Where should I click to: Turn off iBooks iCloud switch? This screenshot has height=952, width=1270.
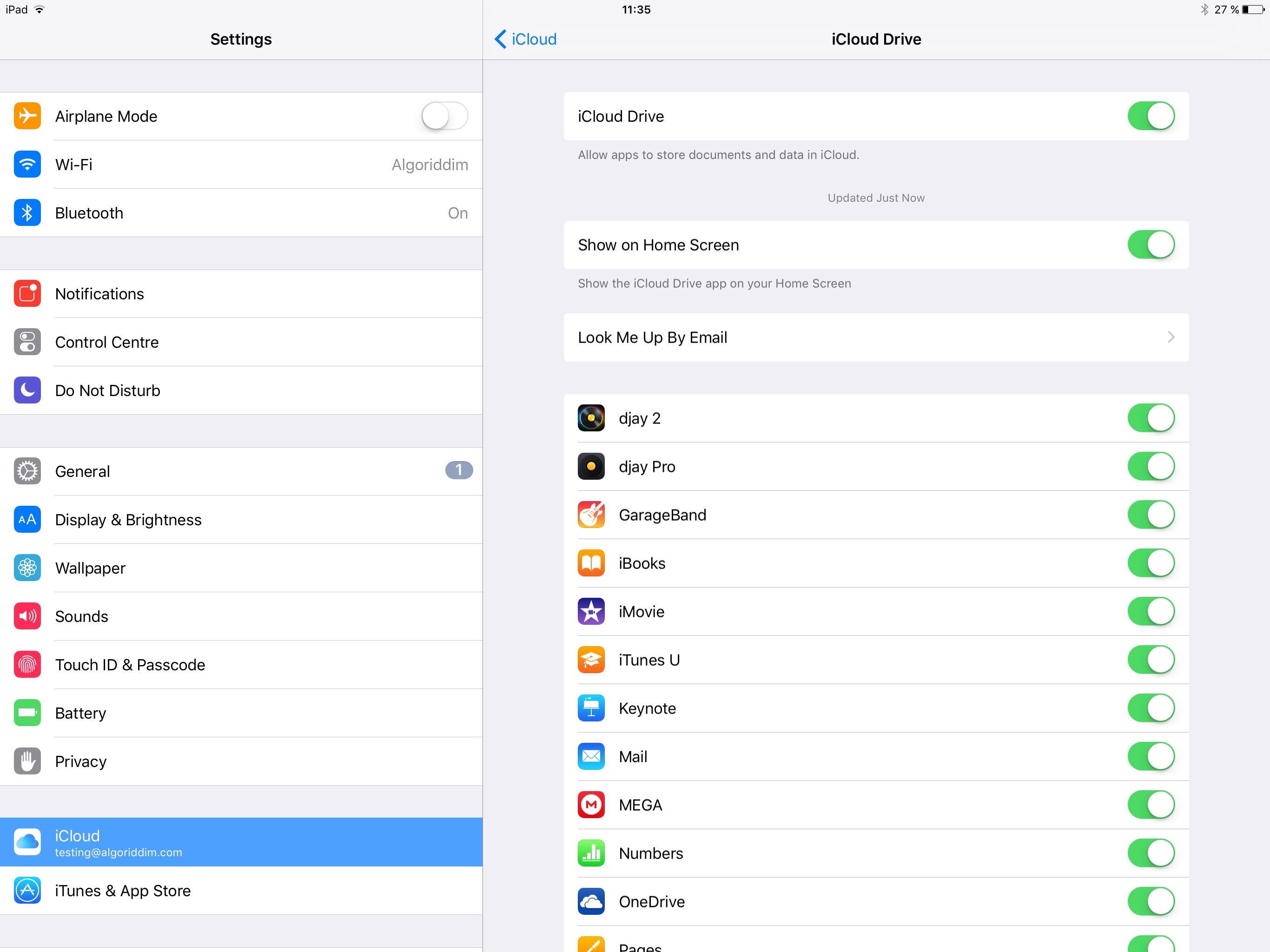point(1151,562)
